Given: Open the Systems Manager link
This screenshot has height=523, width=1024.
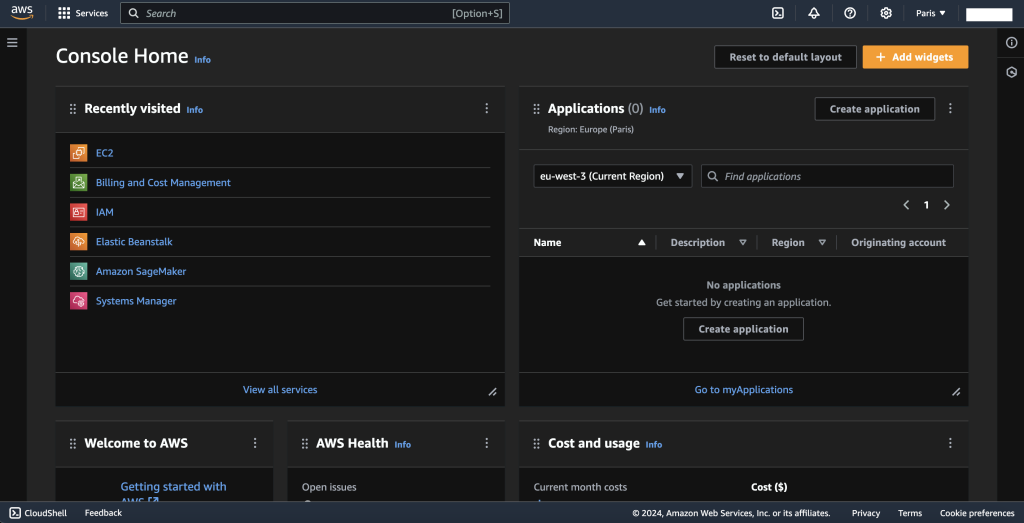Looking at the screenshot, I should pos(136,301).
